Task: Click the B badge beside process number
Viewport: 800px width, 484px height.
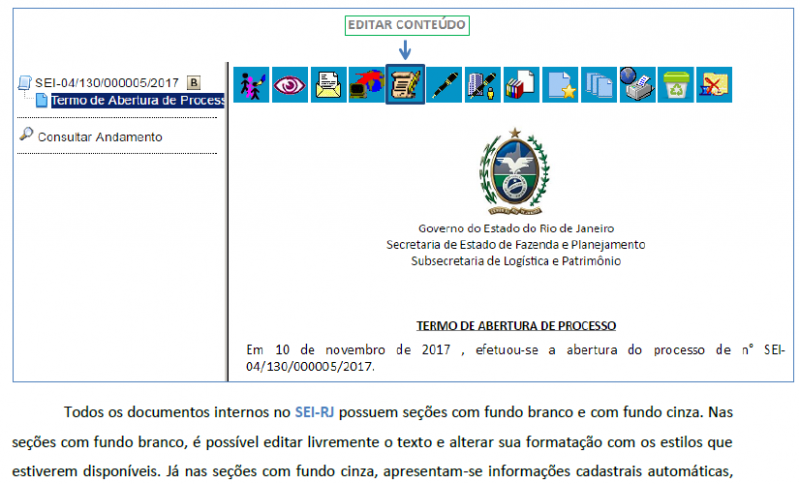Action: pyautogui.click(x=194, y=83)
